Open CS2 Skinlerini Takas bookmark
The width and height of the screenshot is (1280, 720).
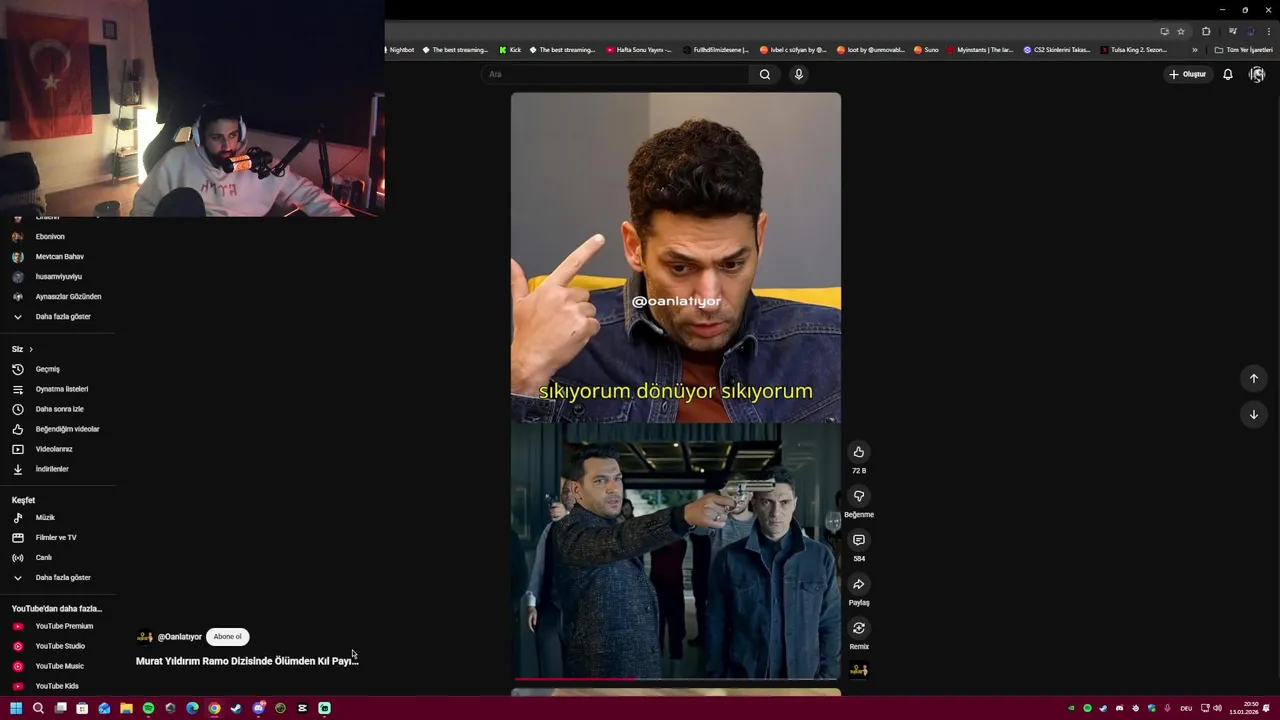[1057, 50]
